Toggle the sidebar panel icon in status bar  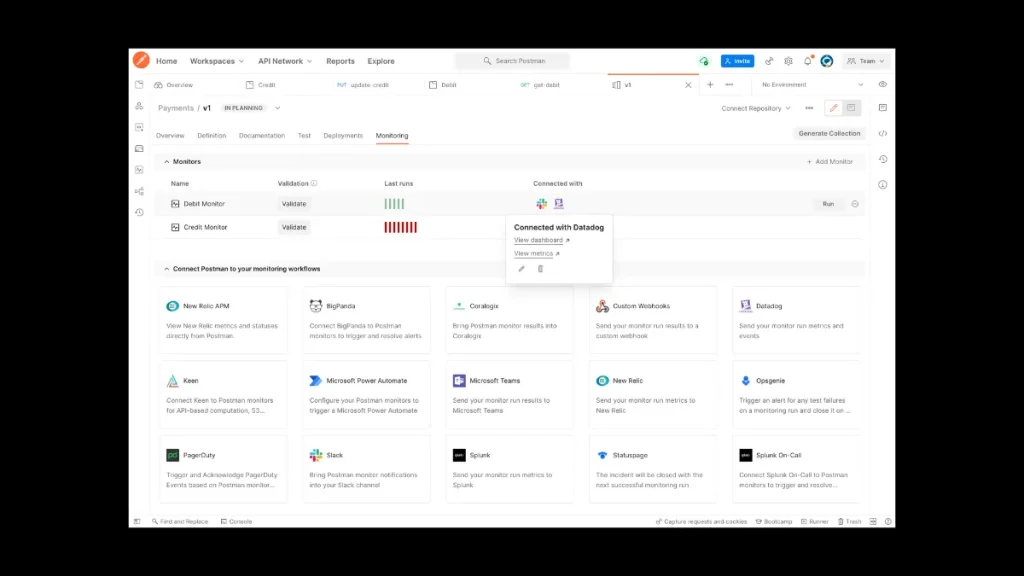point(138,521)
